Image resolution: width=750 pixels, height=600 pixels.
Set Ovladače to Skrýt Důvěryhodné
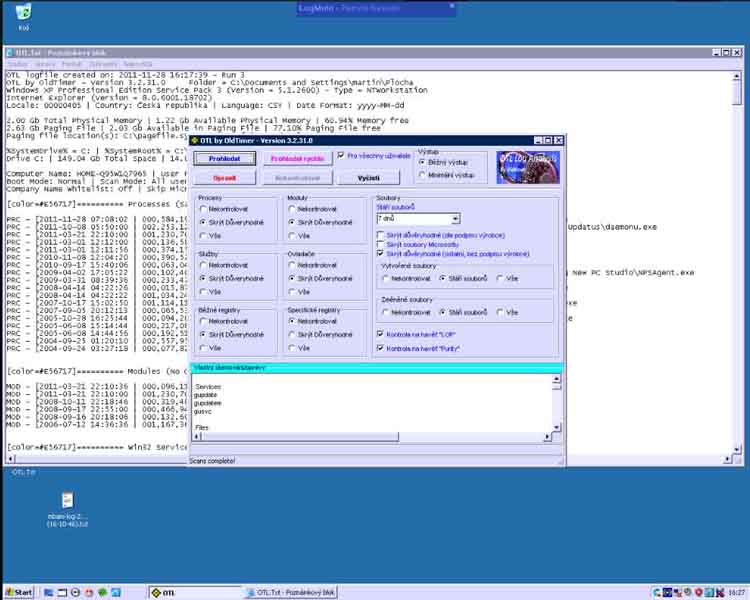292,278
